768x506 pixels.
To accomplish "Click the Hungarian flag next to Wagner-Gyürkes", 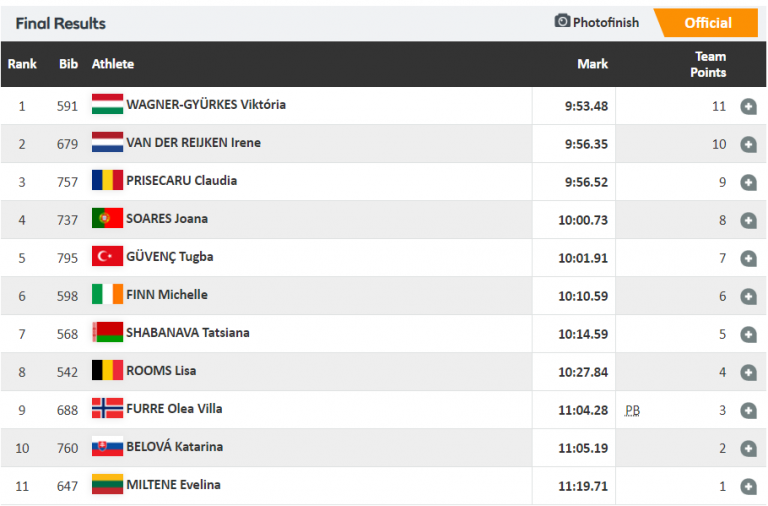I will [x=107, y=105].
